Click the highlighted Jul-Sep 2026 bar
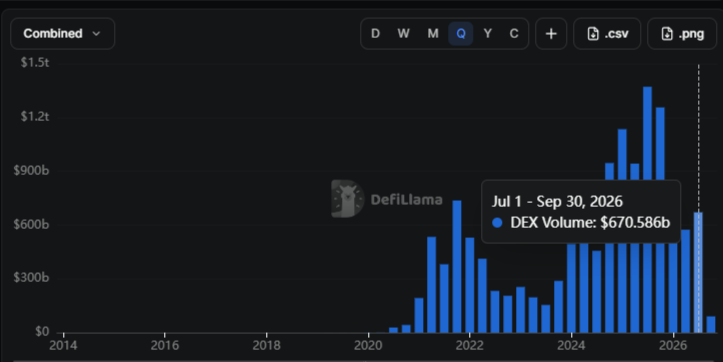This screenshot has height=362, width=723. click(x=698, y=272)
